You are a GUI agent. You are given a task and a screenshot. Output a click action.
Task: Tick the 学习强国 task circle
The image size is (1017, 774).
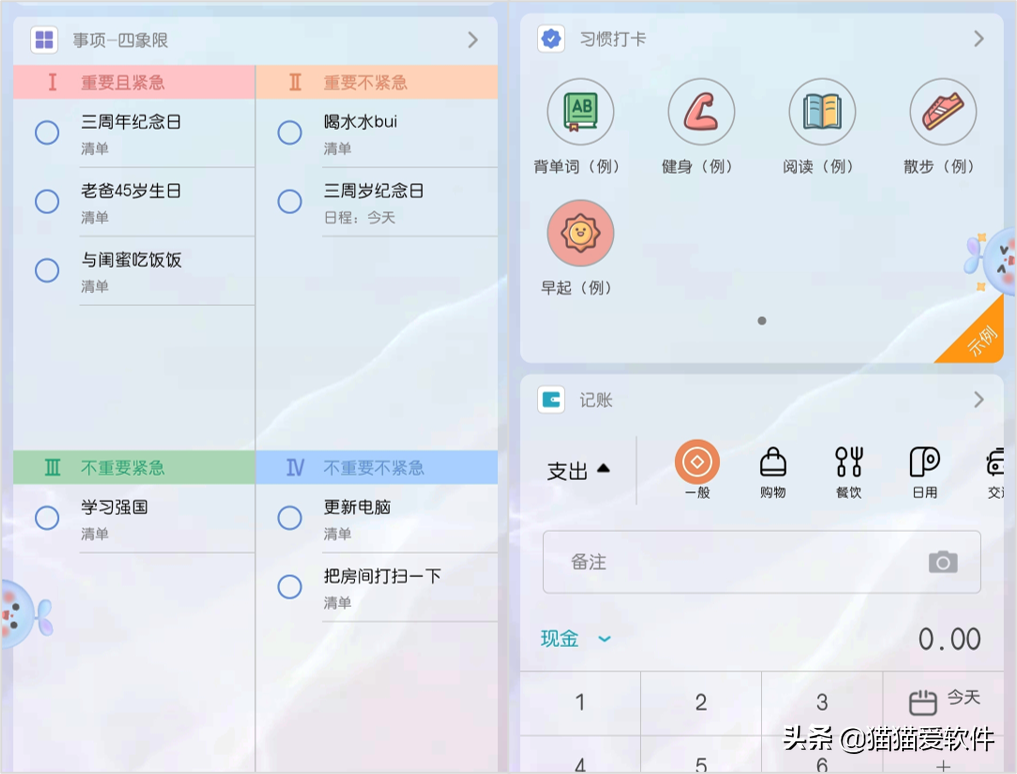47,518
